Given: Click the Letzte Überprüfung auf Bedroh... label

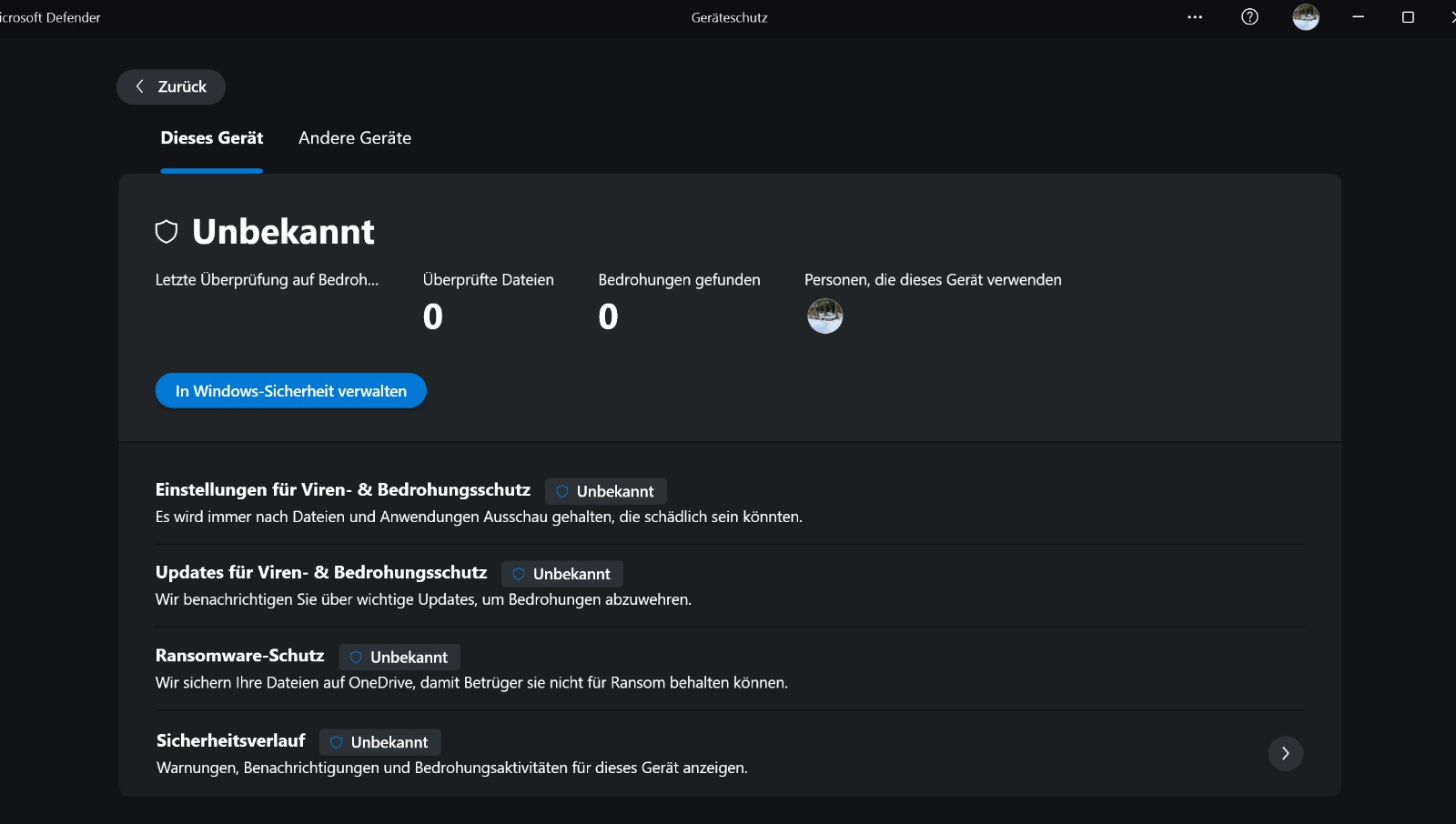Looking at the screenshot, I should point(268,280).
